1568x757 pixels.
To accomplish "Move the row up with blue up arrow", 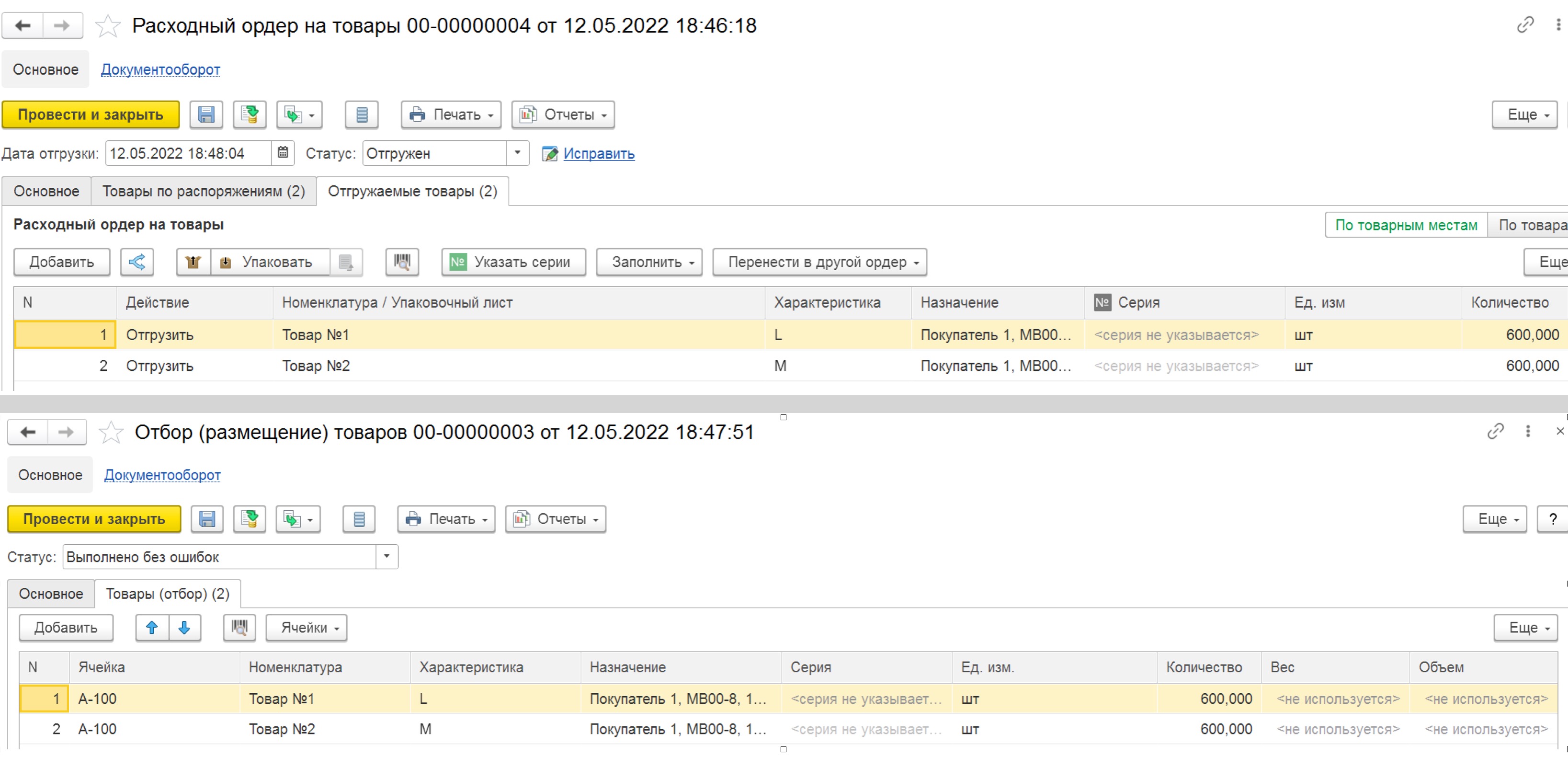I will 152,627.
